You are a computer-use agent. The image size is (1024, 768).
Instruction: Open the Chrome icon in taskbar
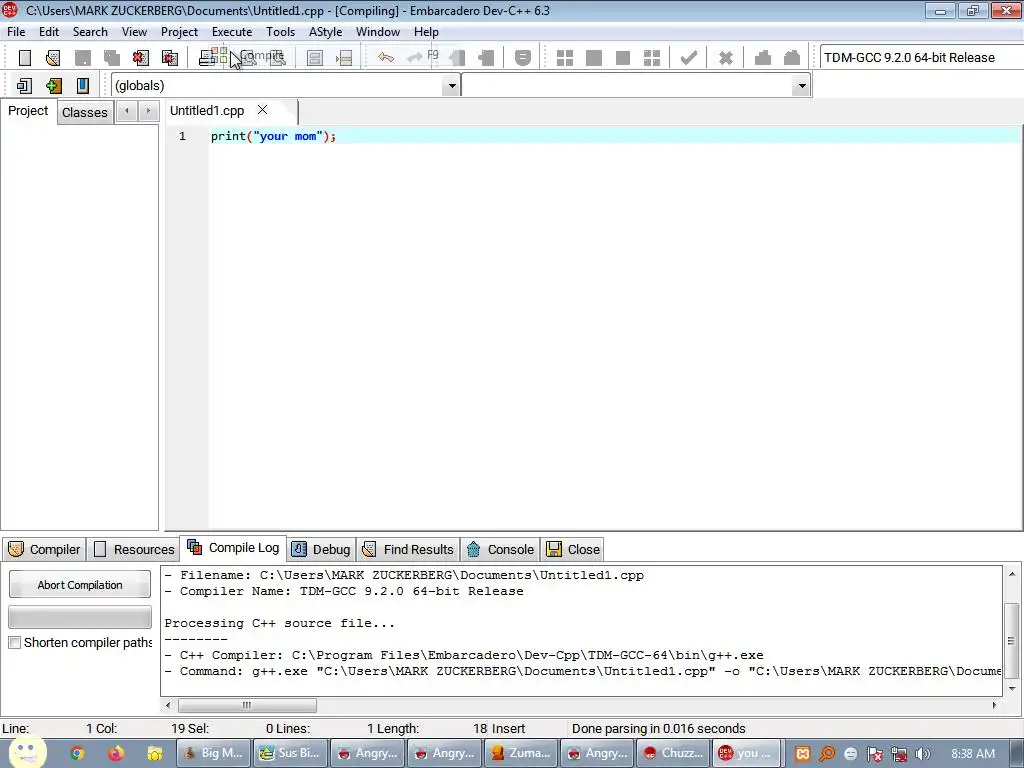77,753
